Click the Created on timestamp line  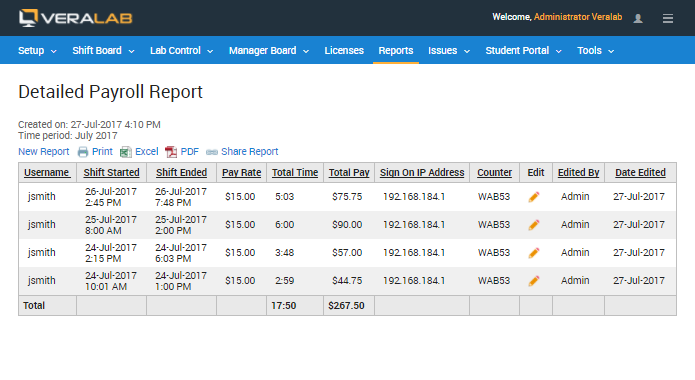pyautogui.click(x=89, y=125)
